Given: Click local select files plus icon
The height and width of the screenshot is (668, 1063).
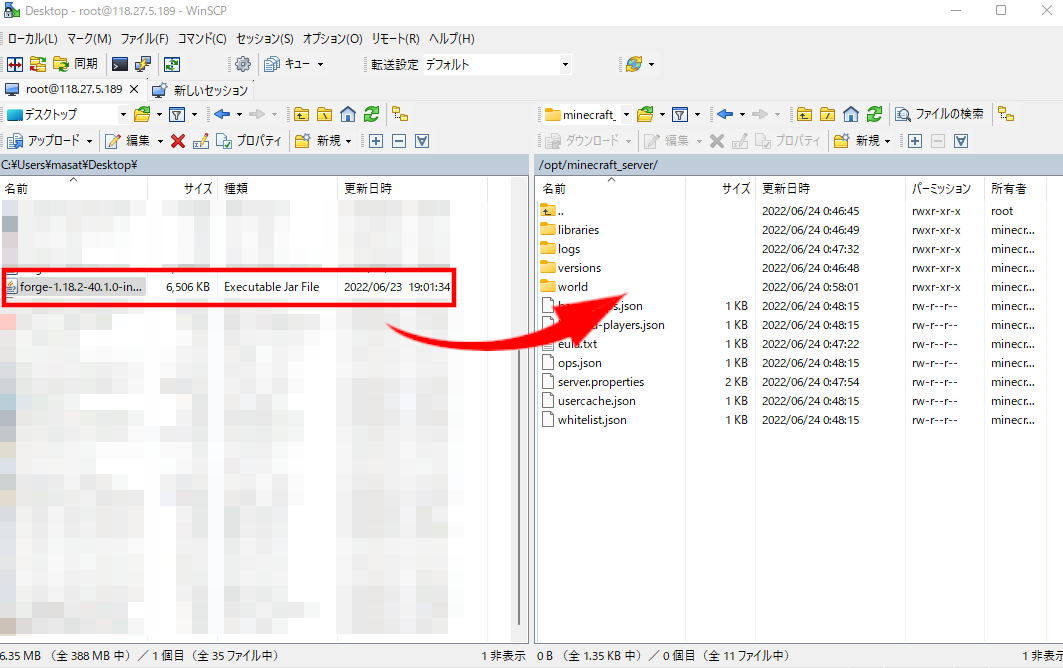Looking at the screenshot, I should coord(376,140).
